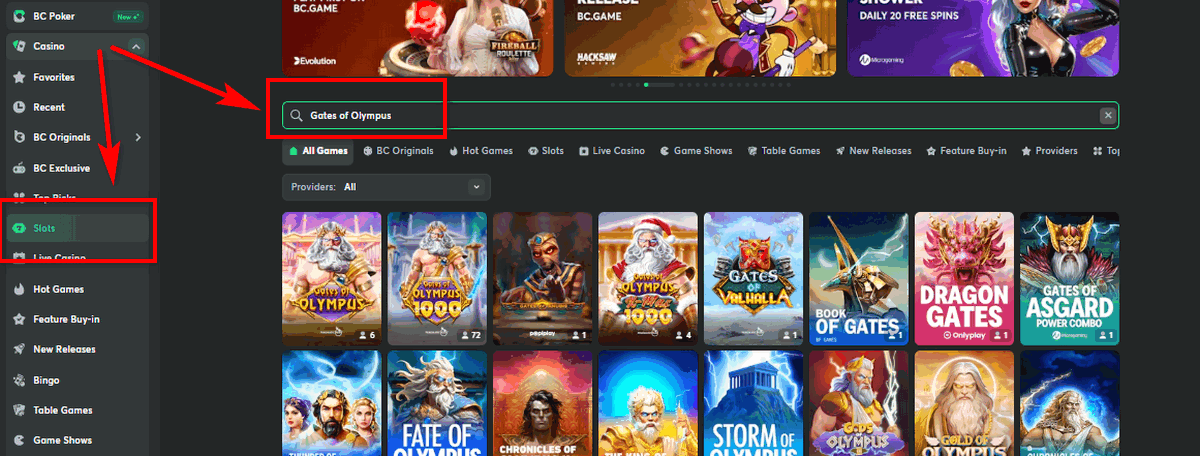
Task: Open Gates of Asgard Power Combo game
Action: [x=1069, y=278]
